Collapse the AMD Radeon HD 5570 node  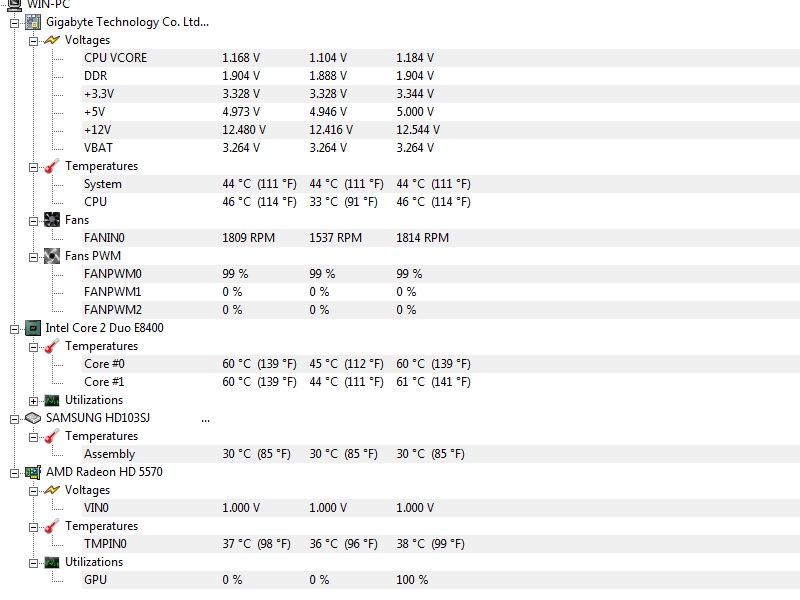click(14, 472)
